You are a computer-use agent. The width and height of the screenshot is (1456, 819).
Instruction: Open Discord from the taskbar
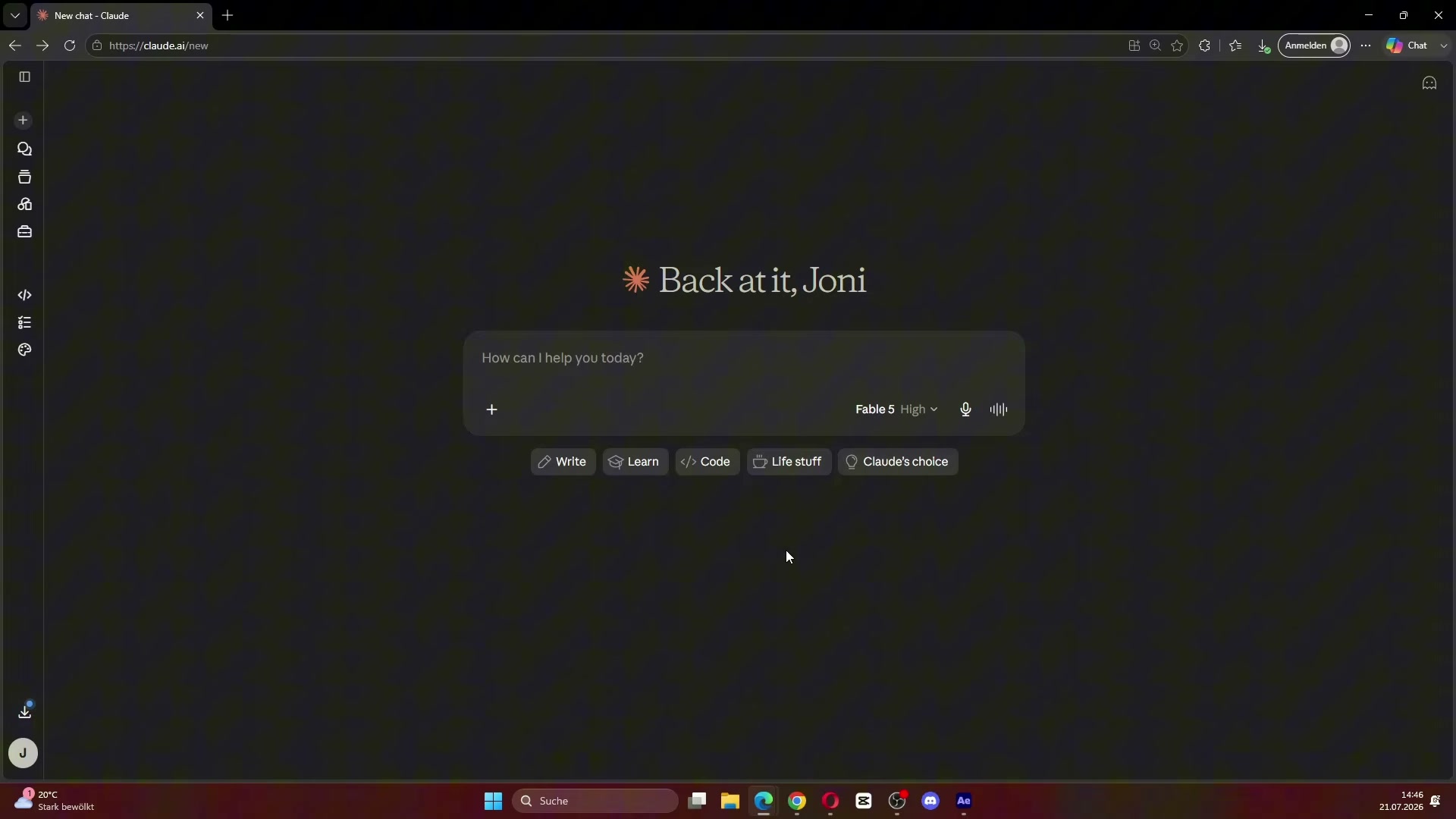930,801
